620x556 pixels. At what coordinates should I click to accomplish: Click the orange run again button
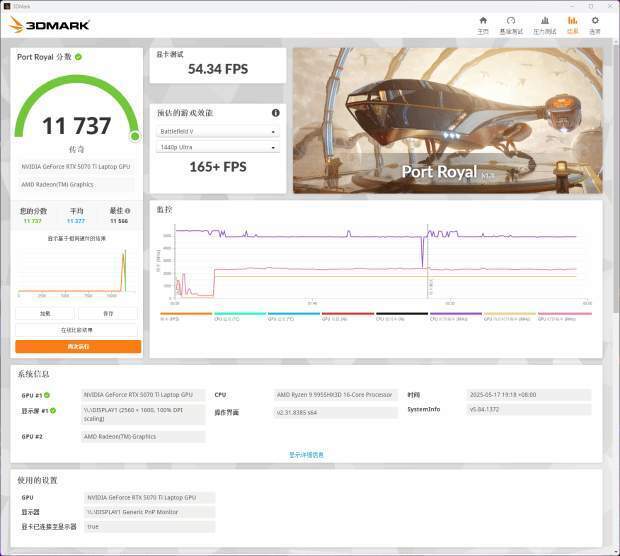[x=78, y=346]
